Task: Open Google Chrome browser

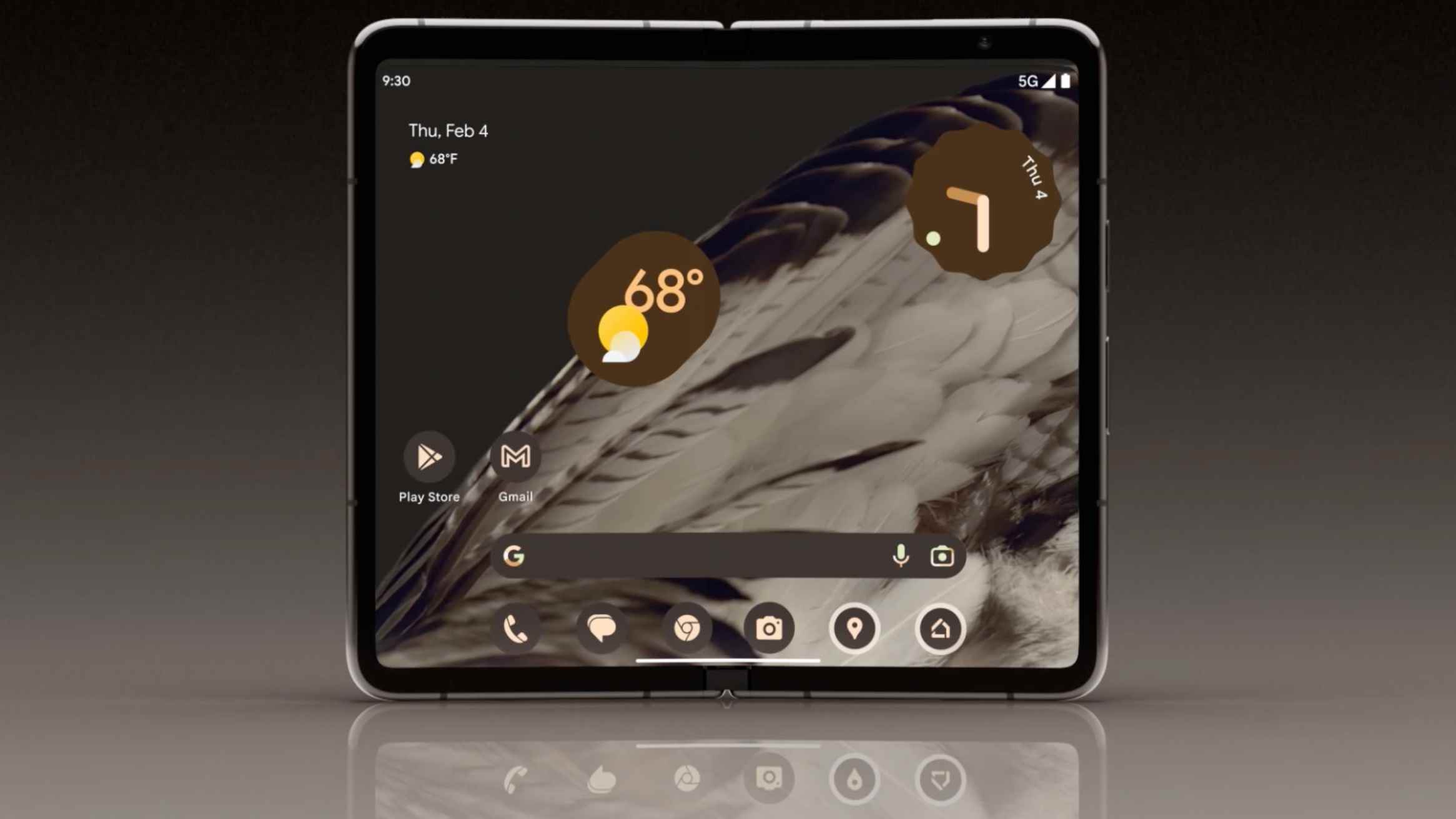Action: pyautogui.click(x=685, y=628)
